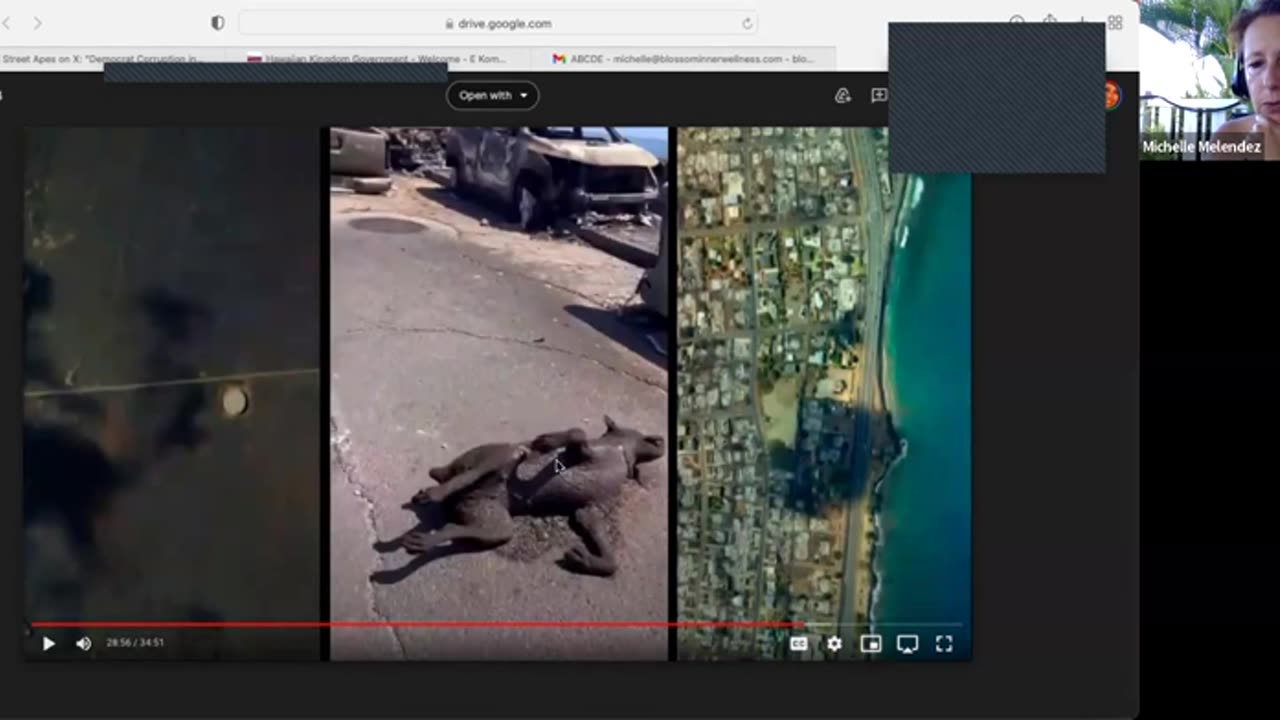Go forward in browser history
Screen dimensions: 1280x720
(38, 23)
